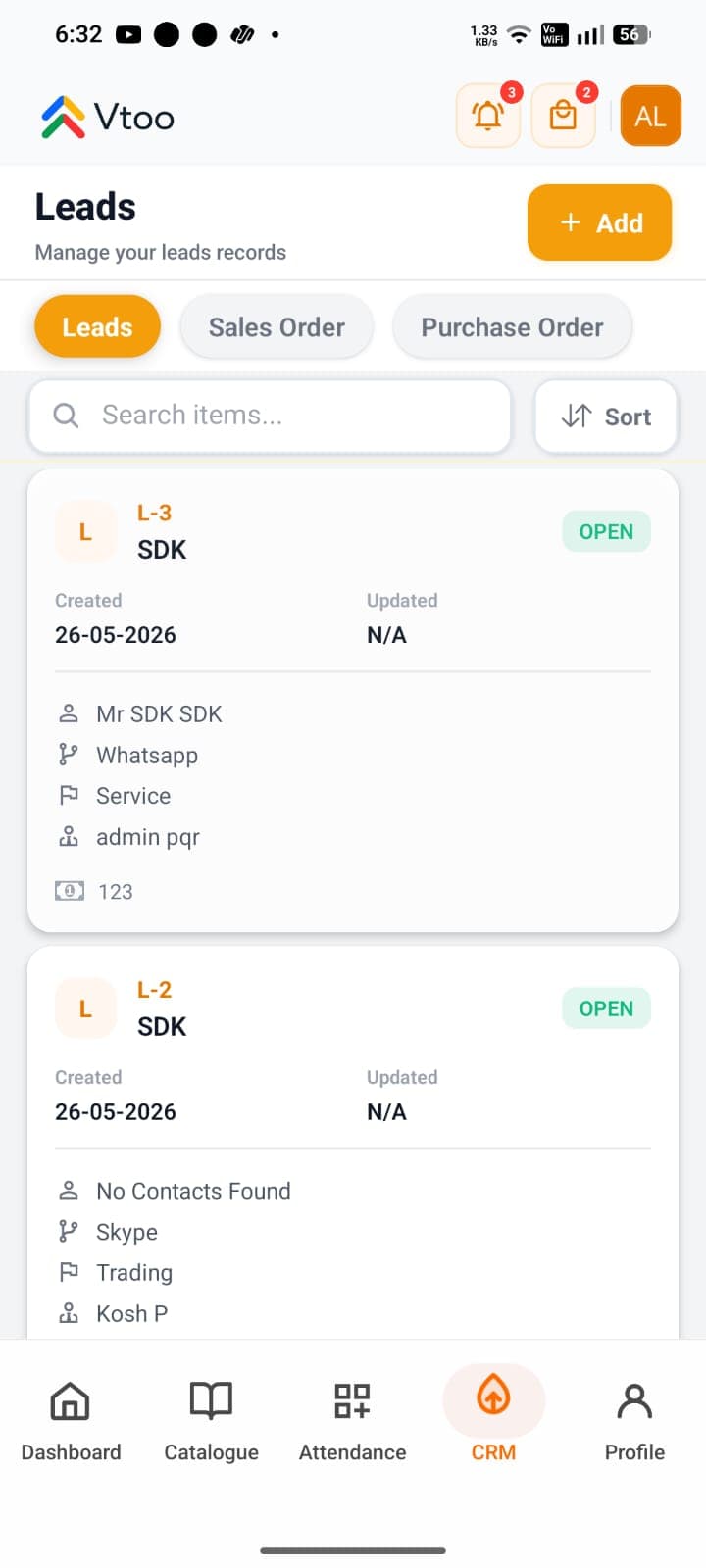Open the L-2 SDK lead card
This screenshot has width=706, height=1568.
point(353,1142)
